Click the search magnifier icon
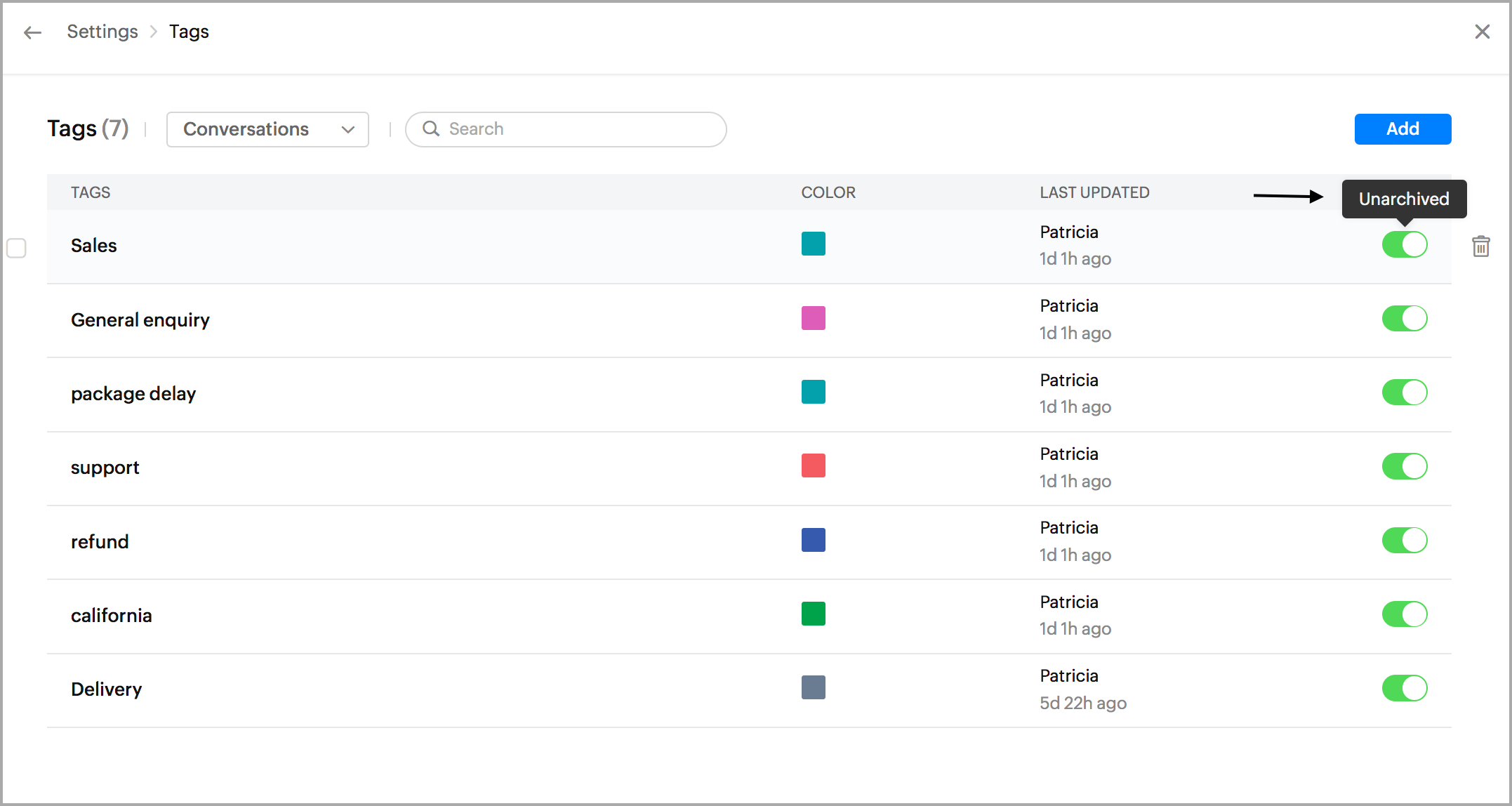1512x806 pixels. (431, 128)
